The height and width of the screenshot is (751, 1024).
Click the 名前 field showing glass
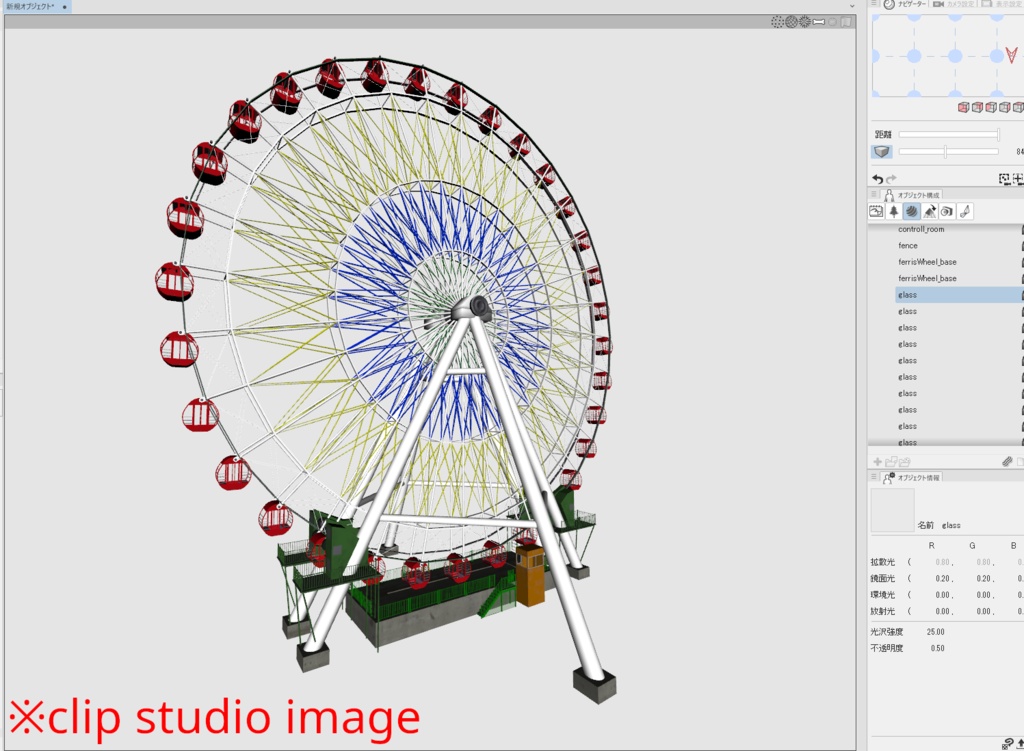coord(950,525)
